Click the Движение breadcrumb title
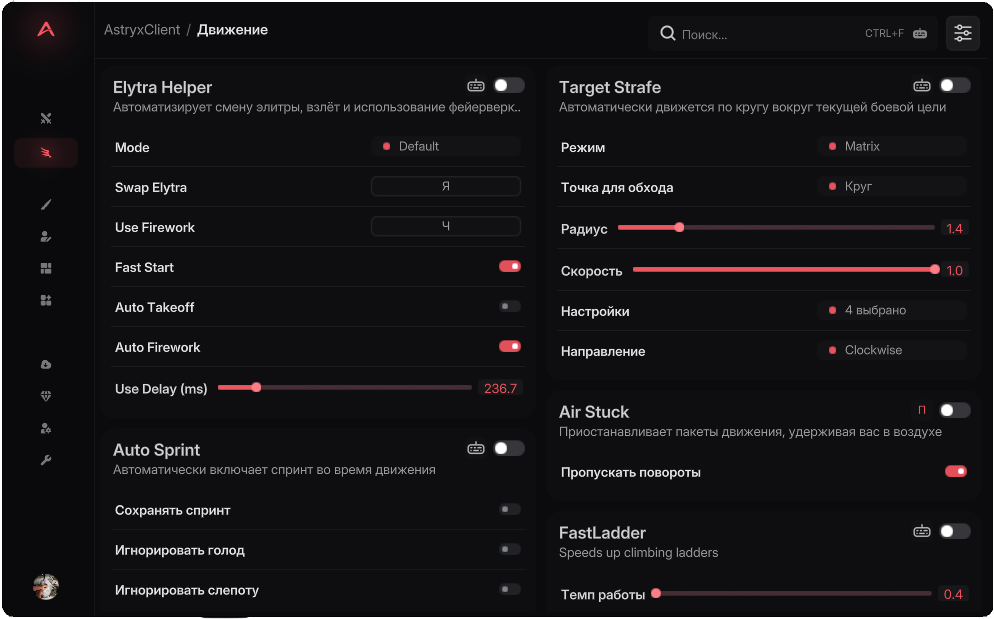Viewport: 994px width, 619px height. pyautogui.click(x=232, y=30)
